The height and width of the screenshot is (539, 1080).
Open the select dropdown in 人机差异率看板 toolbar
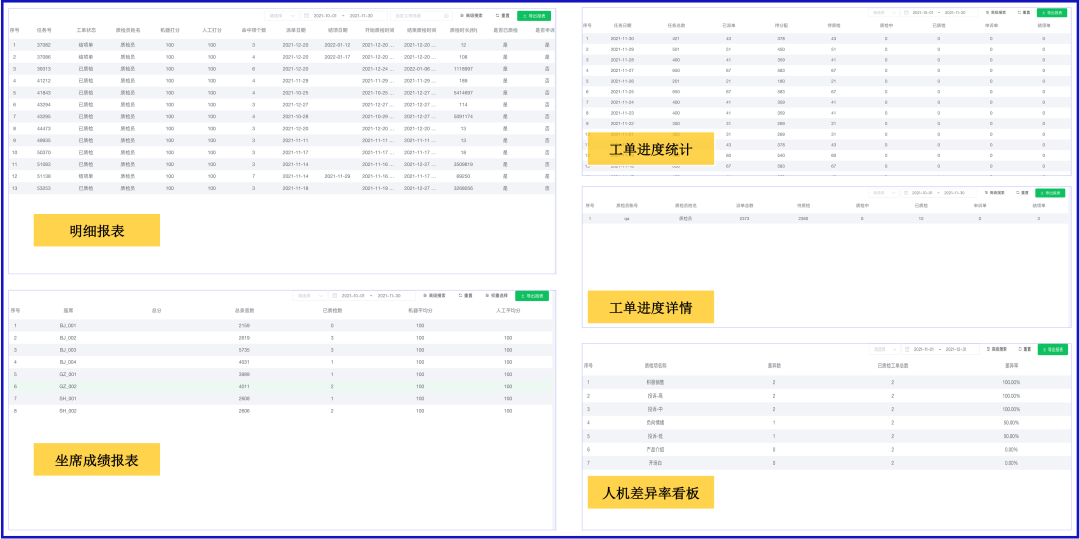pyautogui.click(x=884, y=349)
